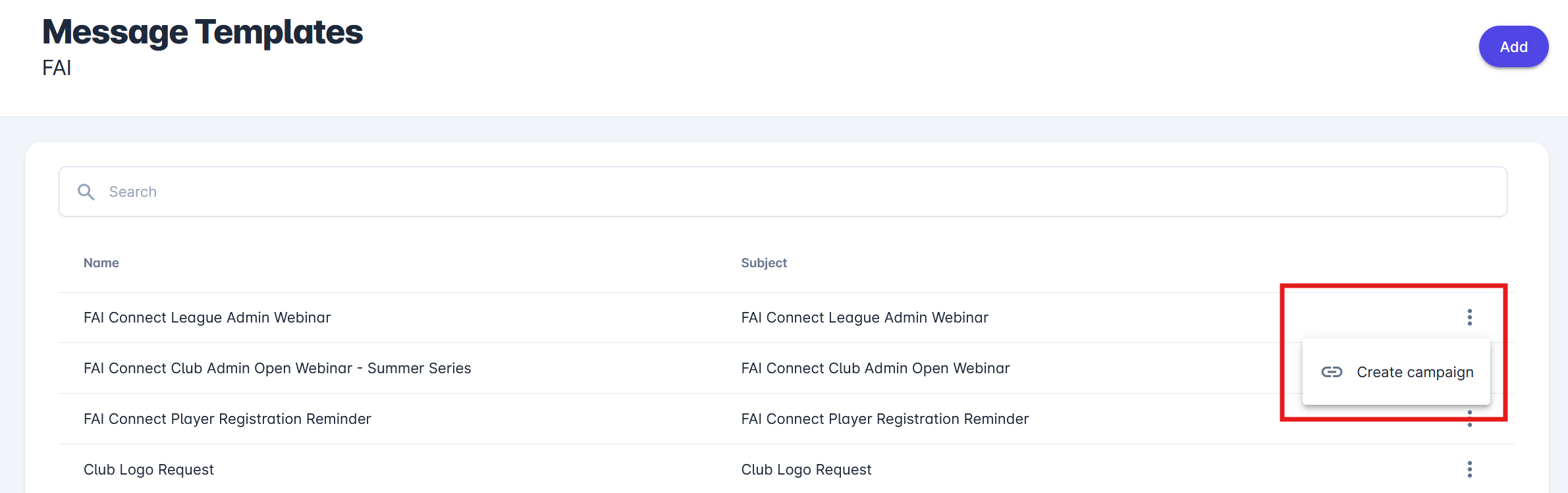The height and width of the screenshot is (493, 1568).
Task: Open three-dot menu for Club Logo Request row
Action: 1469,469
